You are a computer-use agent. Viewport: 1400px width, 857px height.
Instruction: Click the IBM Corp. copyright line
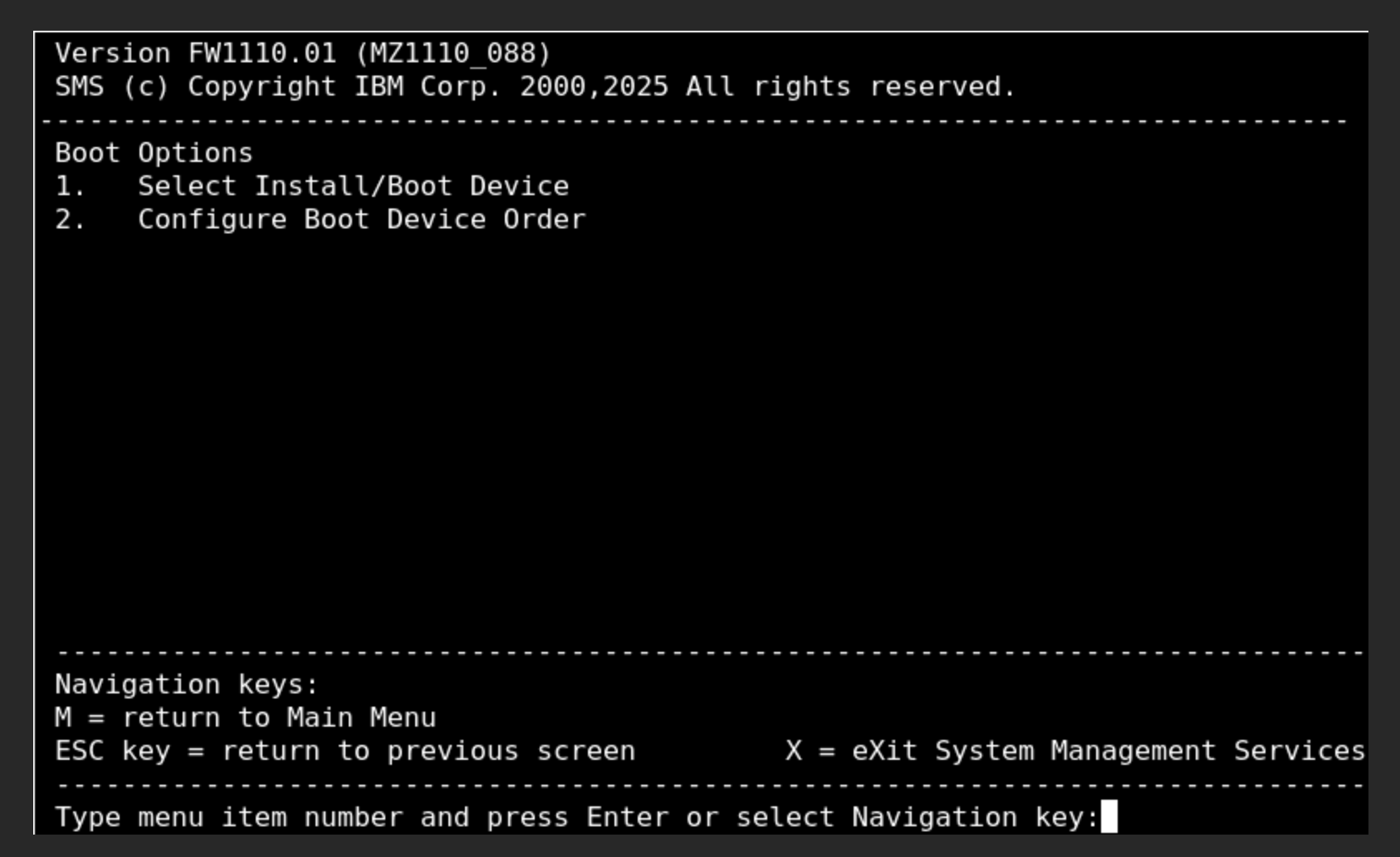click(x=536, y=86)
